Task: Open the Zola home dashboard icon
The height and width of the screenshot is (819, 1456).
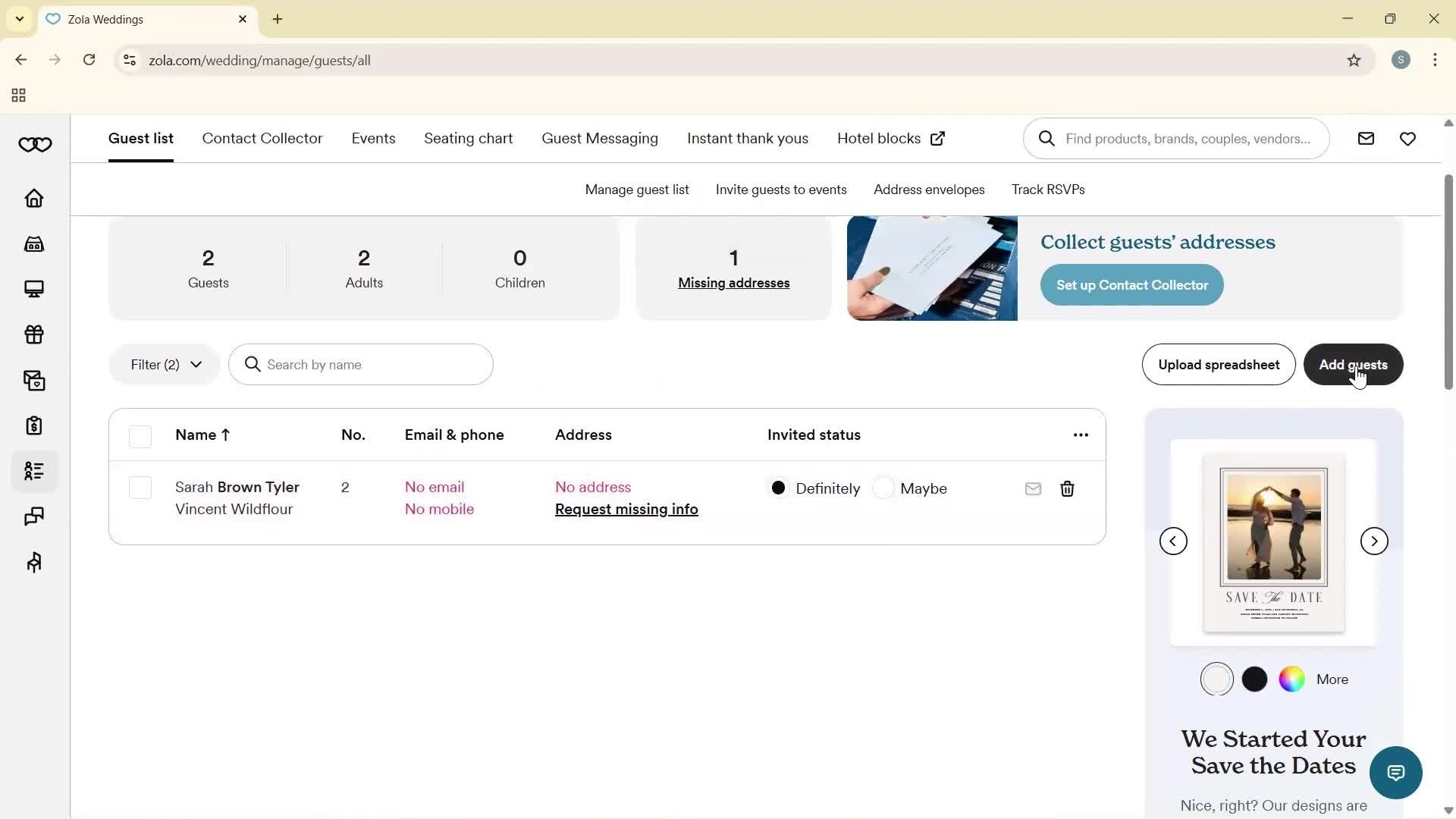Action: (34, 198)
